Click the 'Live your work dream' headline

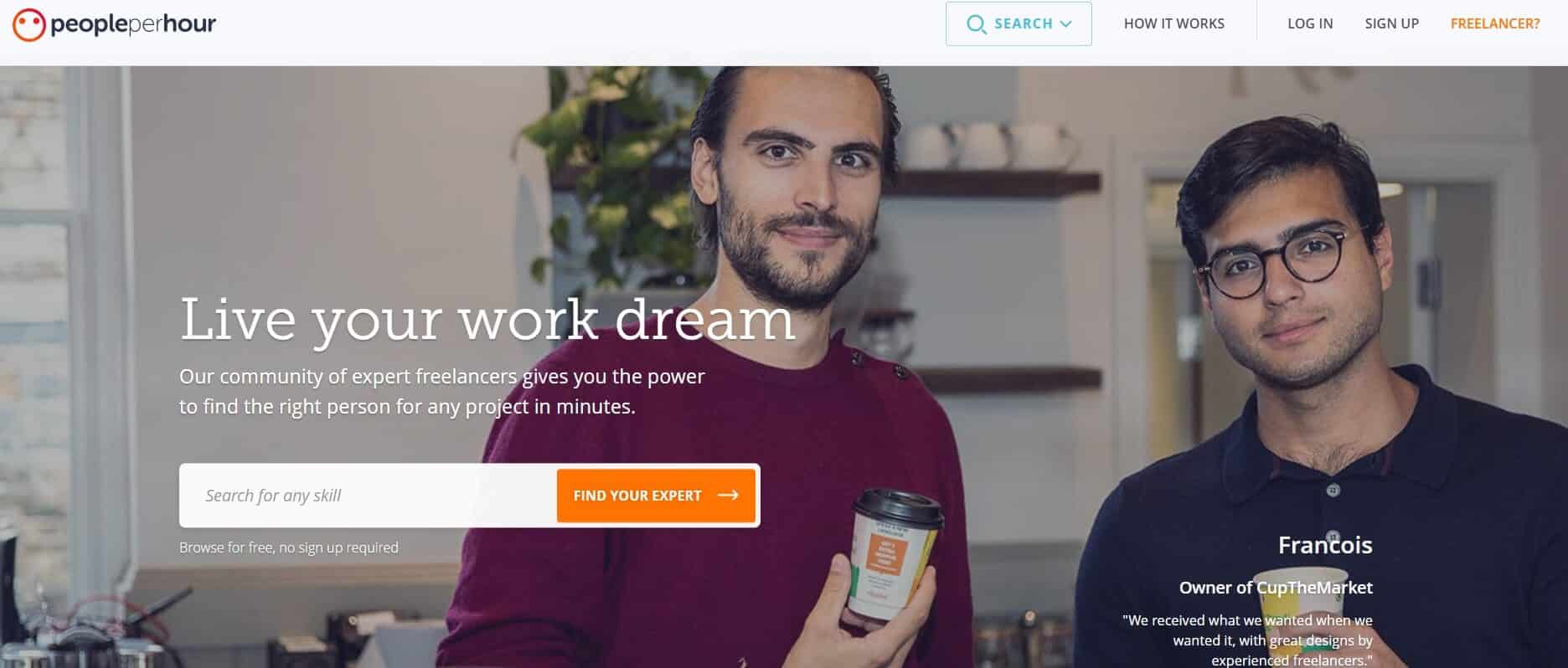point(487,319)
